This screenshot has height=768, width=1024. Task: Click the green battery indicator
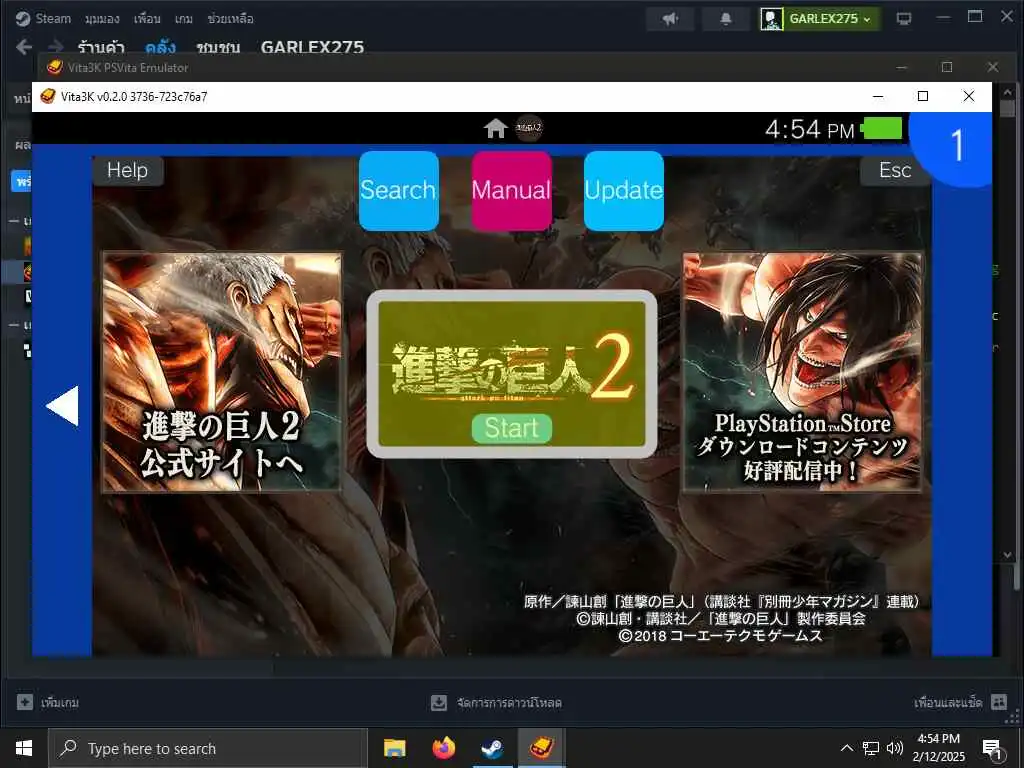(x=881, y=129)
